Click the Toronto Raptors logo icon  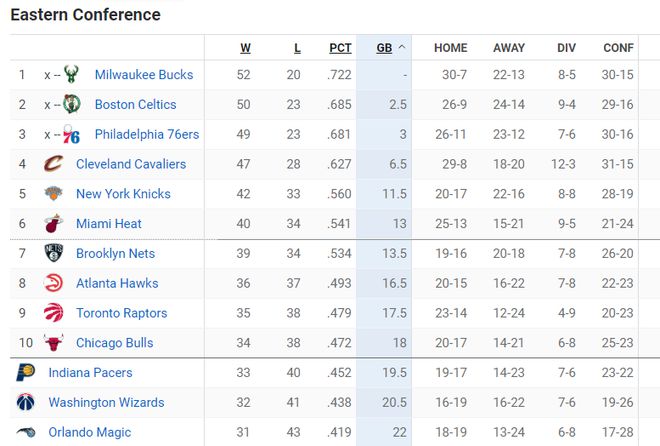(53, 313)
